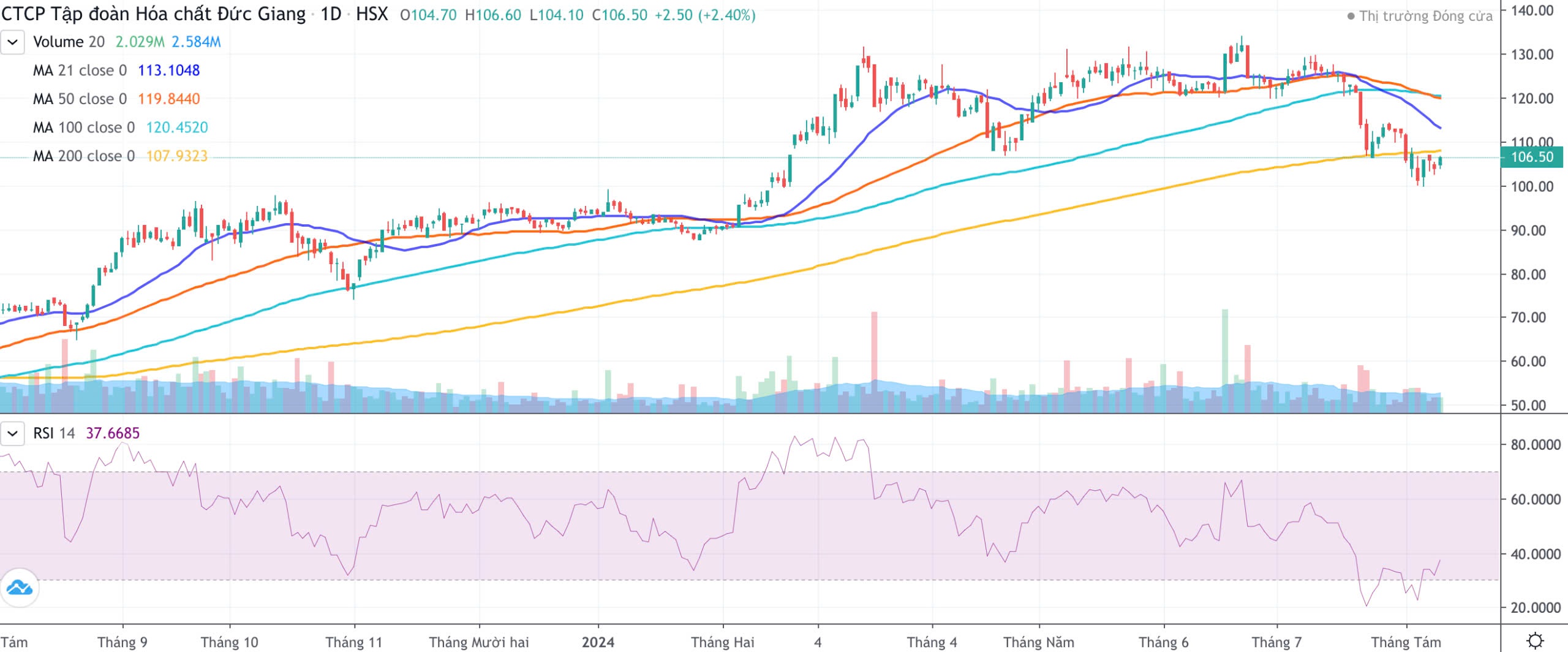1568x652 pixels.
Task: Click the volume average value 2.584M
Action: (x=196, y=42)
